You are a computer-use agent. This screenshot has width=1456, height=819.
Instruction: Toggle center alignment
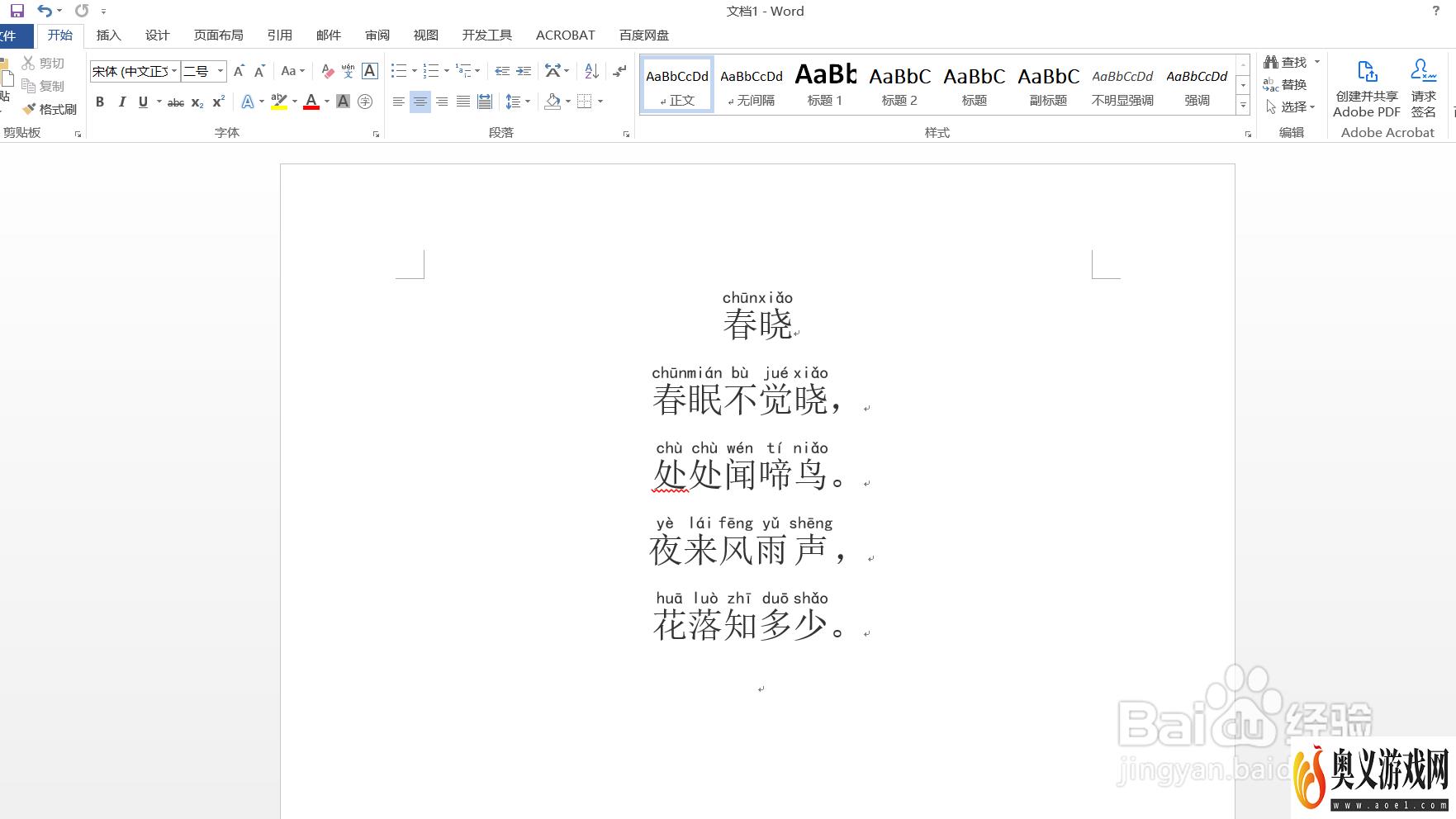[420, 102]
